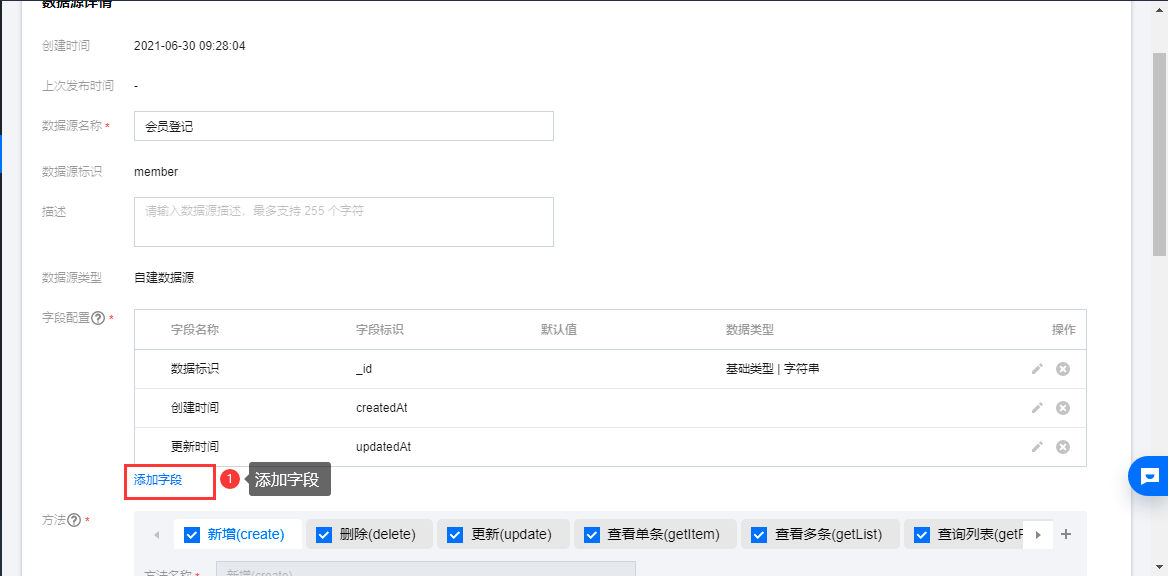This screenshot has width=1168, height=576.
Task: Click the 添加字段 link
Action: (158, 480)
